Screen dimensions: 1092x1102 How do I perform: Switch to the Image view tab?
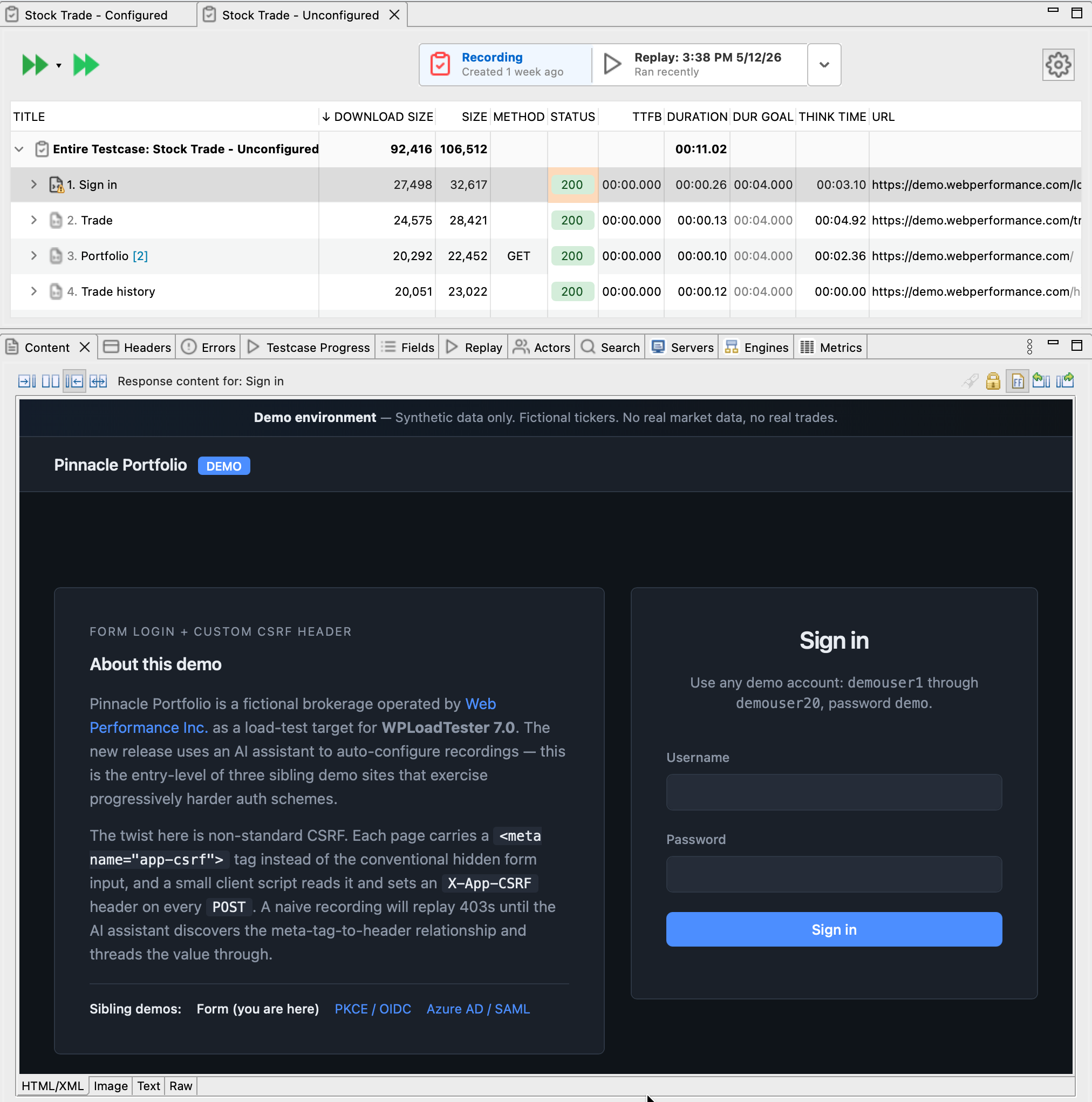[111, 1085]
